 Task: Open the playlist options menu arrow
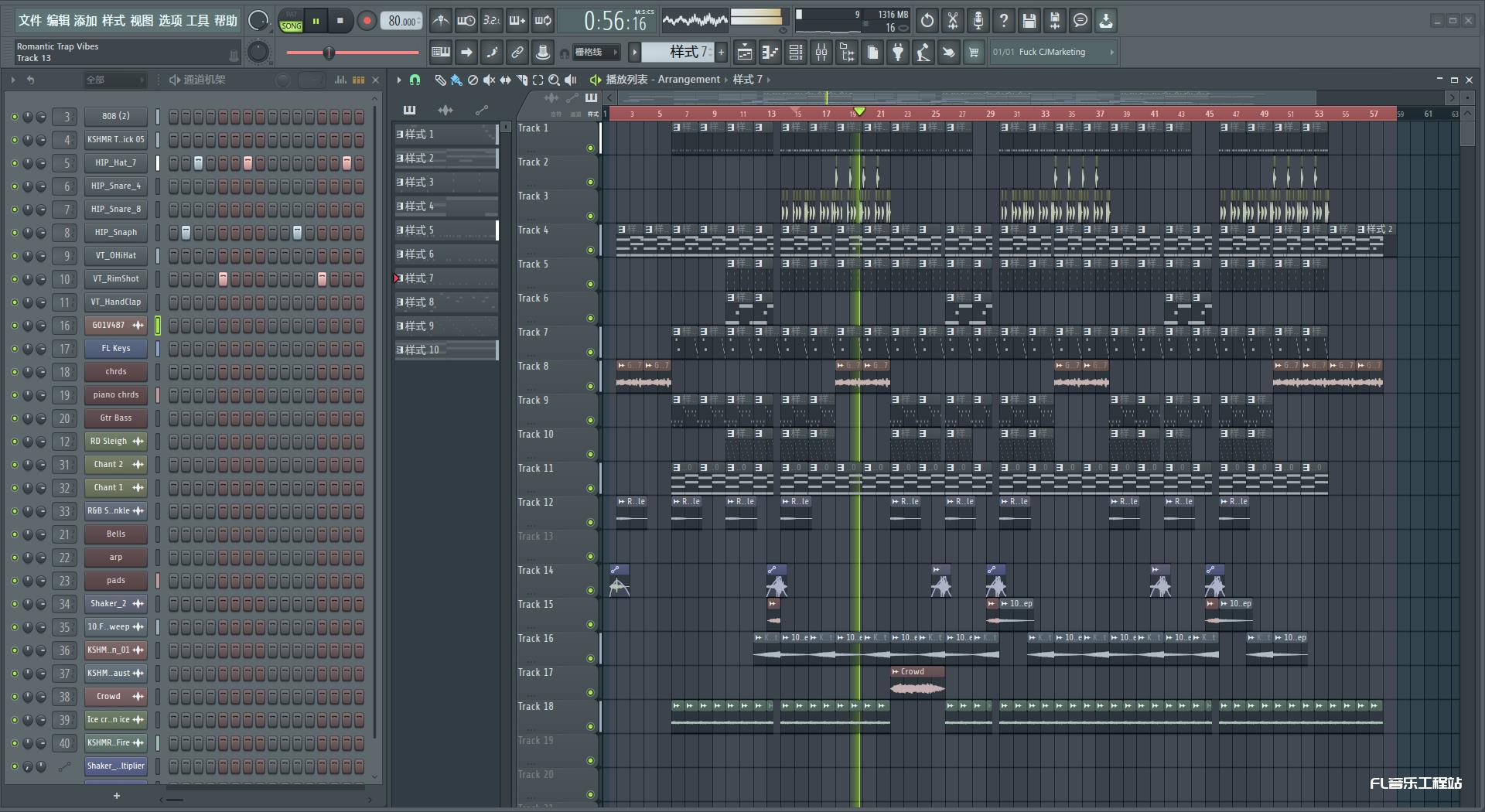click(399, 80)
